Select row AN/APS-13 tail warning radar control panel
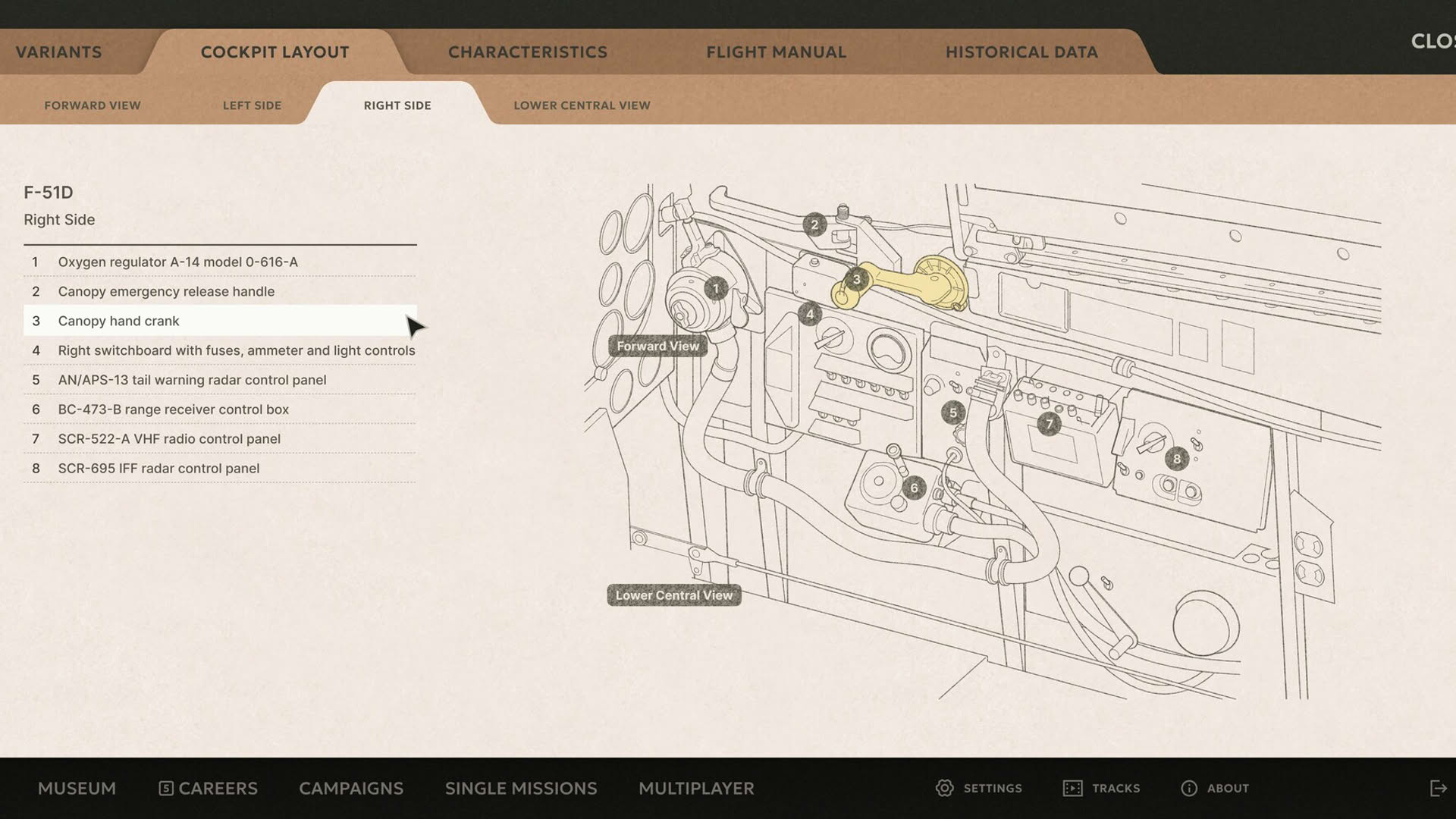1456x819 pixels. (x=220, y=380)
